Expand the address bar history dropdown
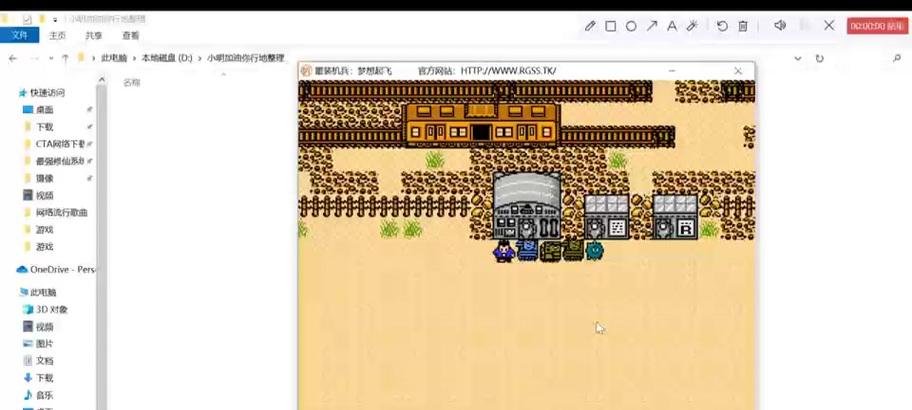 coord(798,58)
